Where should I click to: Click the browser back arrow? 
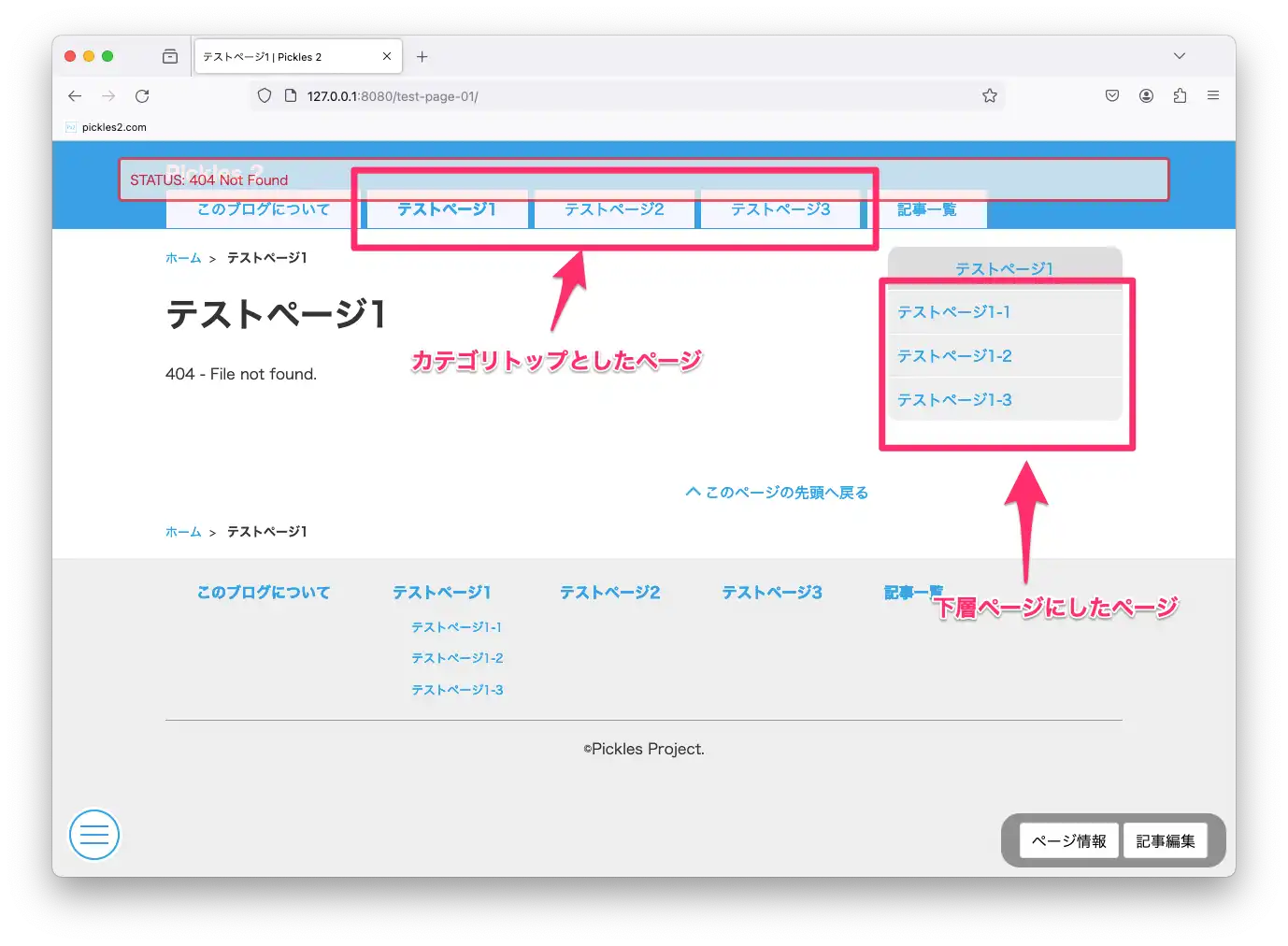tap(75, 96)
